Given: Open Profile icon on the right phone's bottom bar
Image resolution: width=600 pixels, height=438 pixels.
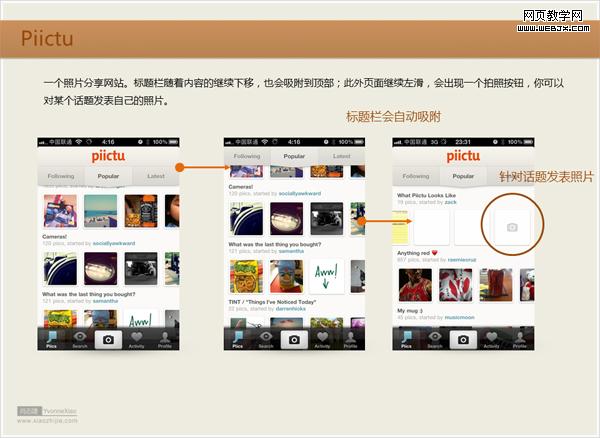Looking at the screenshot, I should (x=520, y=340).
